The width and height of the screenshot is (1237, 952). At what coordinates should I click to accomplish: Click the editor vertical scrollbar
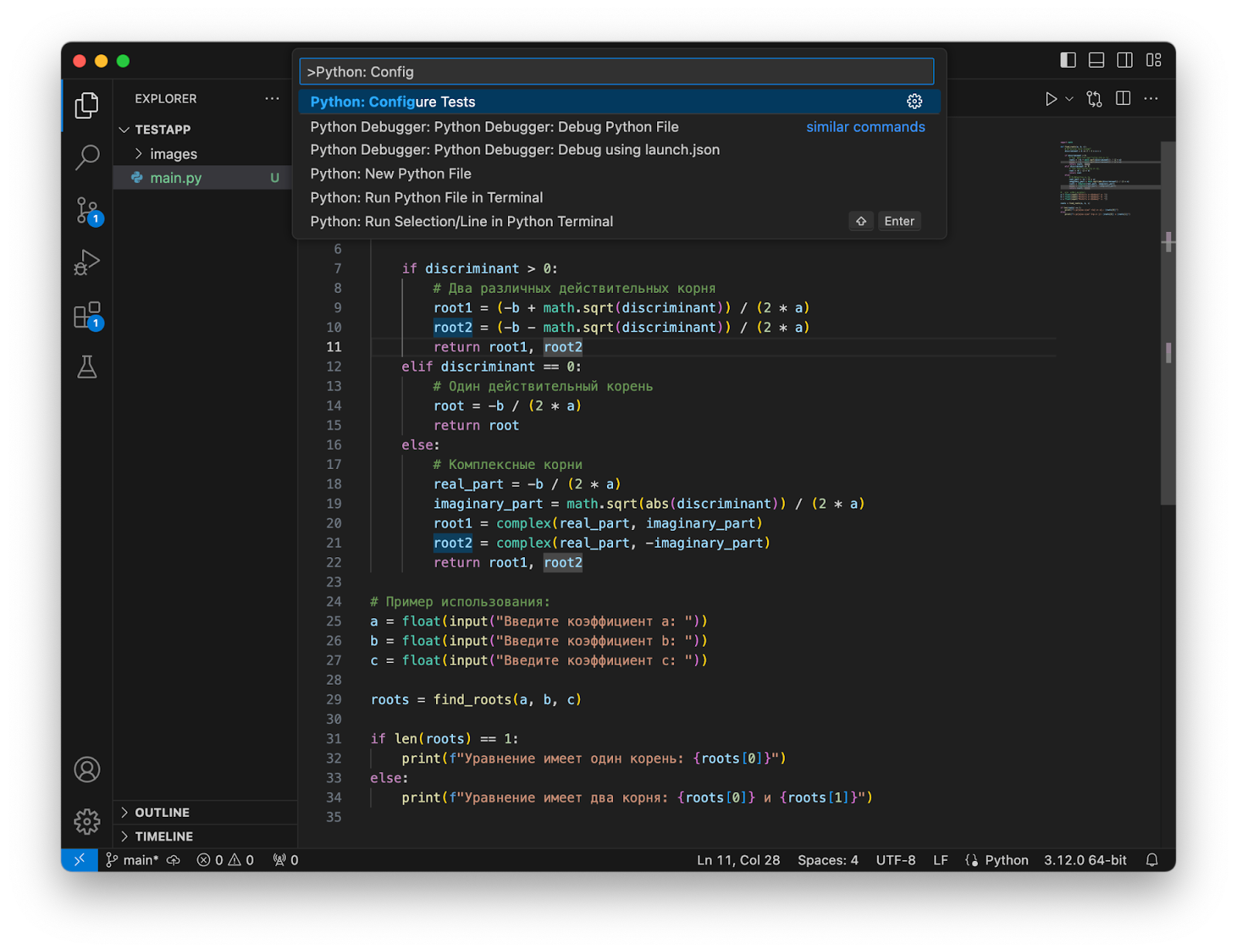(1167, 325)
